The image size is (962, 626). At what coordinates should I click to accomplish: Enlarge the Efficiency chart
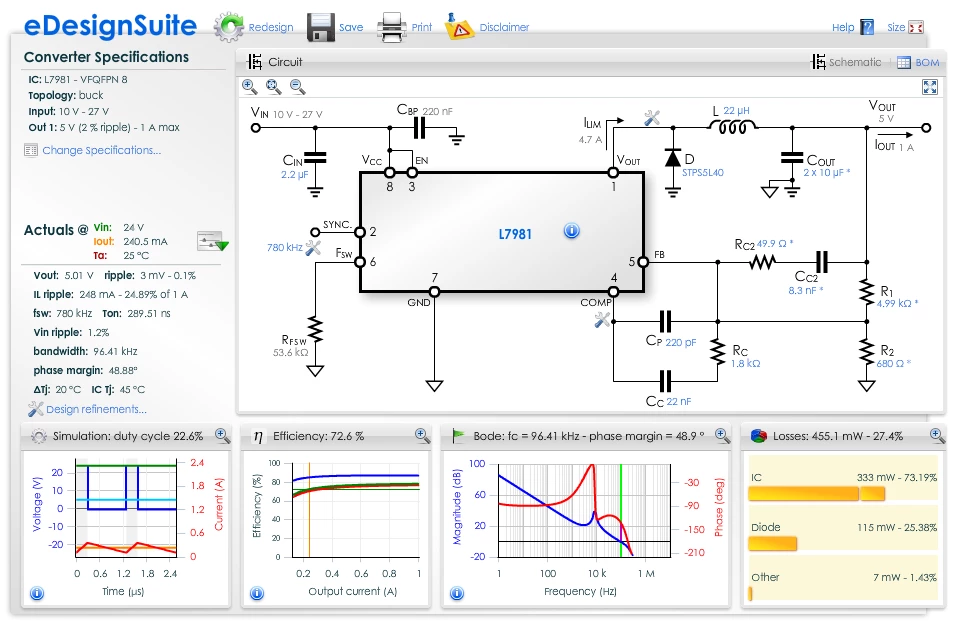(422, 436)
